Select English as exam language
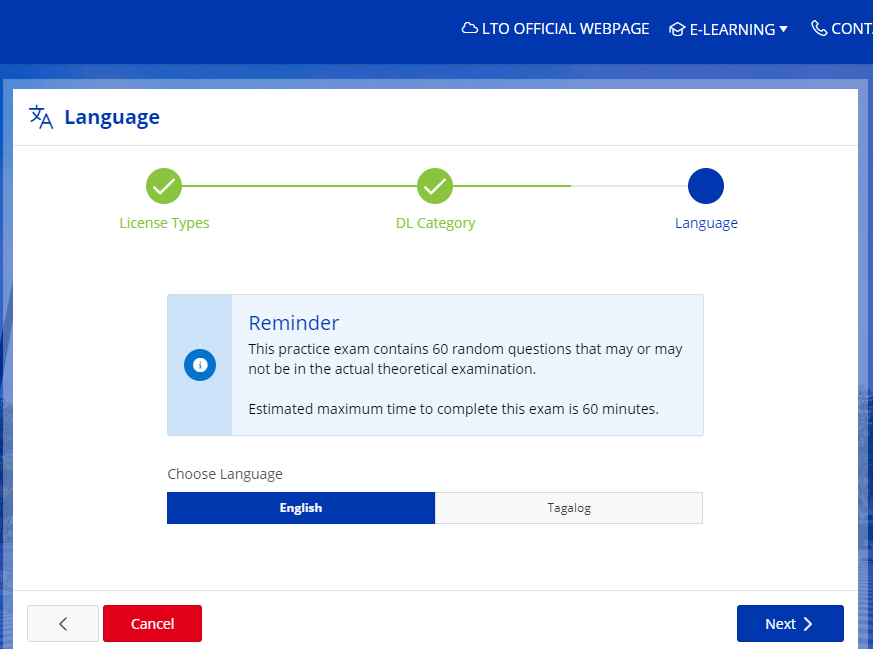Image resolution: width=873 pixels, height=649 pixels. pos(301,508)
